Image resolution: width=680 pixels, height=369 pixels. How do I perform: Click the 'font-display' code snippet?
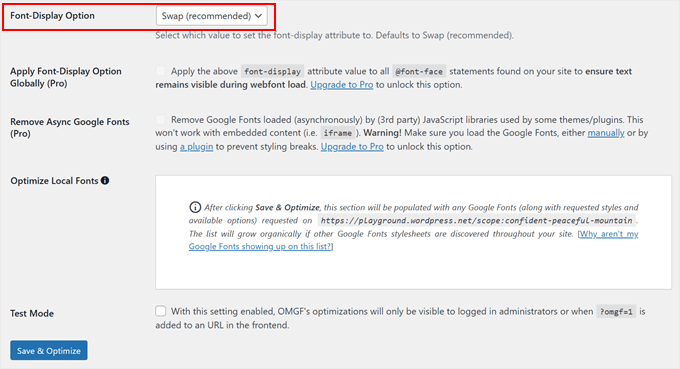[x=272, y=71]
